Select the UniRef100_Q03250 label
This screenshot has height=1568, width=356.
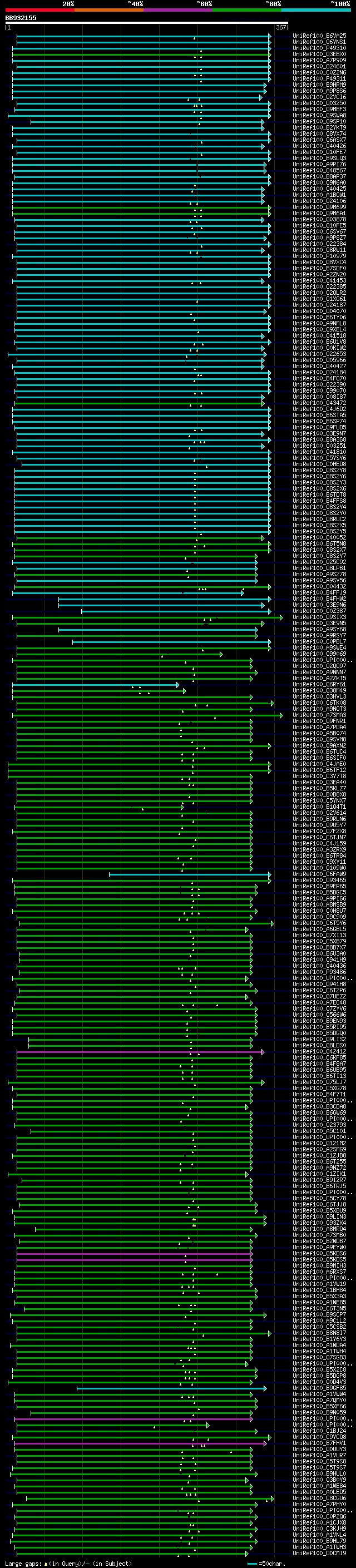pyautogui.click(x=319, y=103)
